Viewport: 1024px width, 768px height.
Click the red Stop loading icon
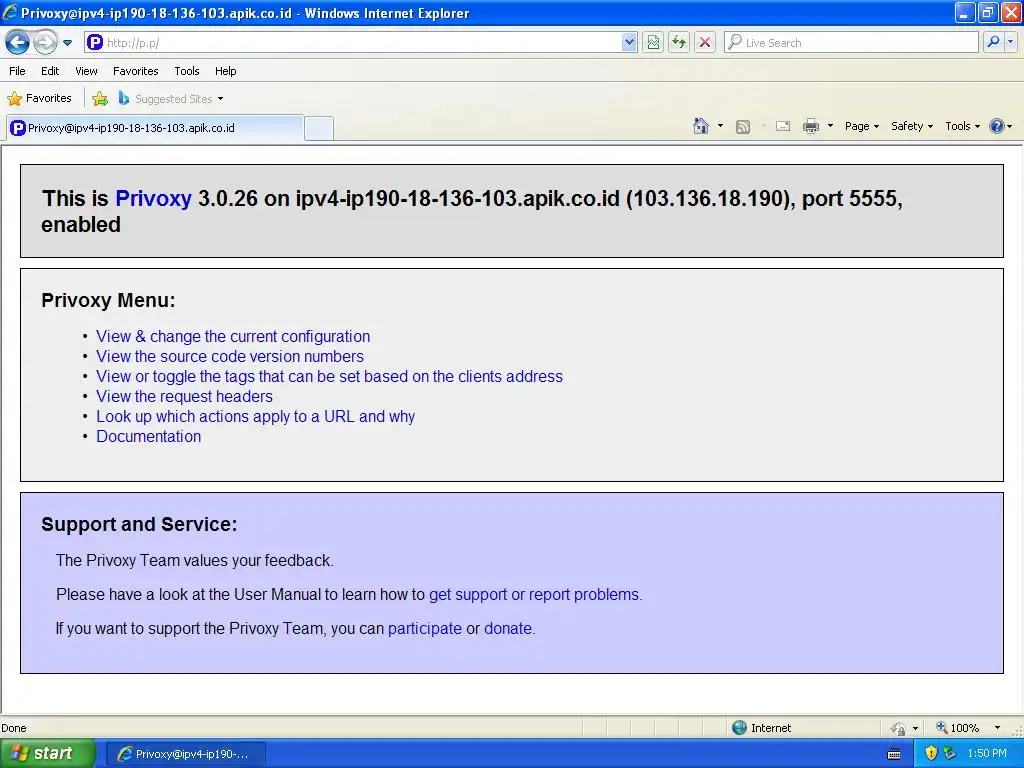(x=705, y=42)
